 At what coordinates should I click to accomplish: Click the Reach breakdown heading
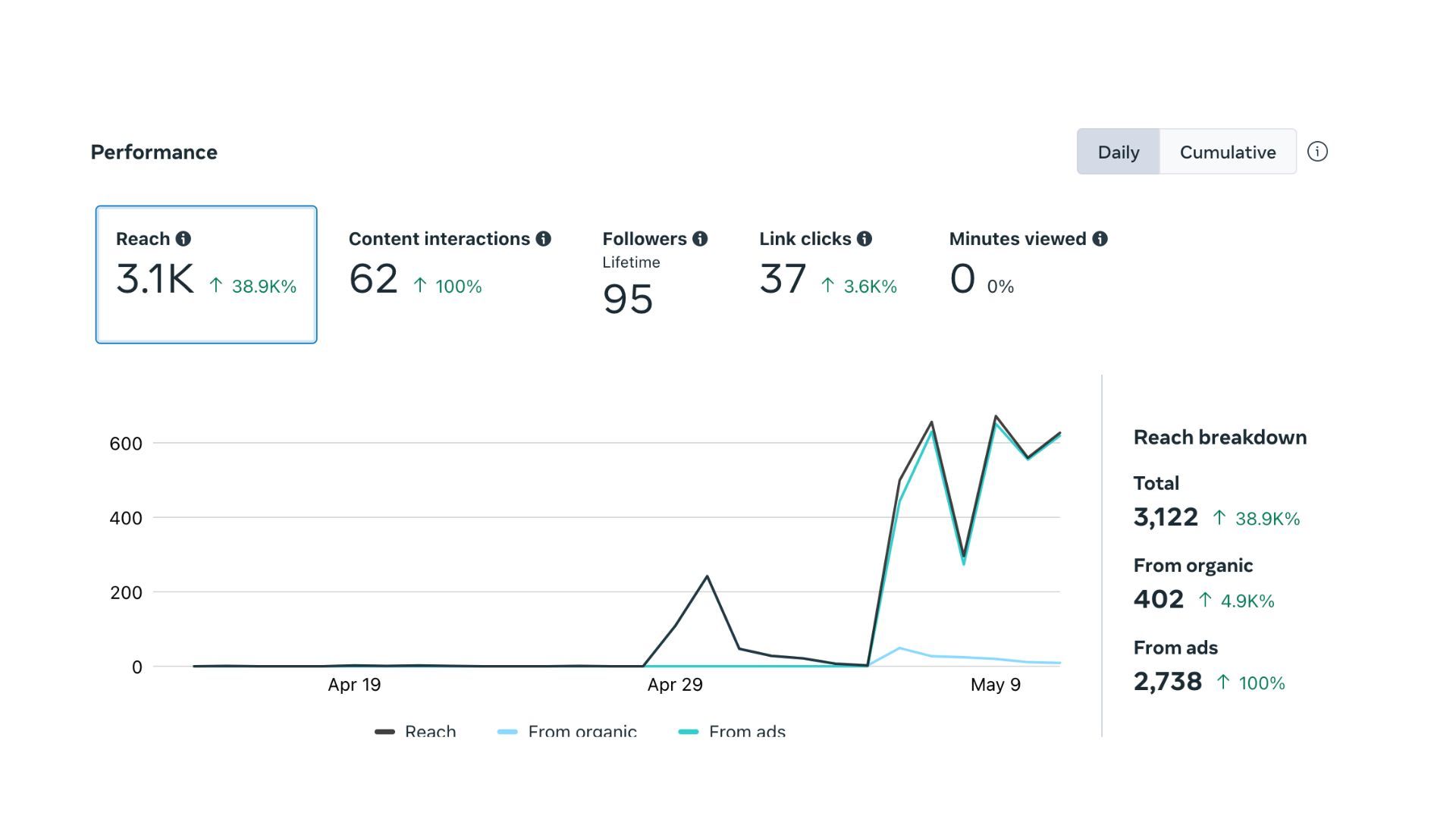pos(1220,438)
